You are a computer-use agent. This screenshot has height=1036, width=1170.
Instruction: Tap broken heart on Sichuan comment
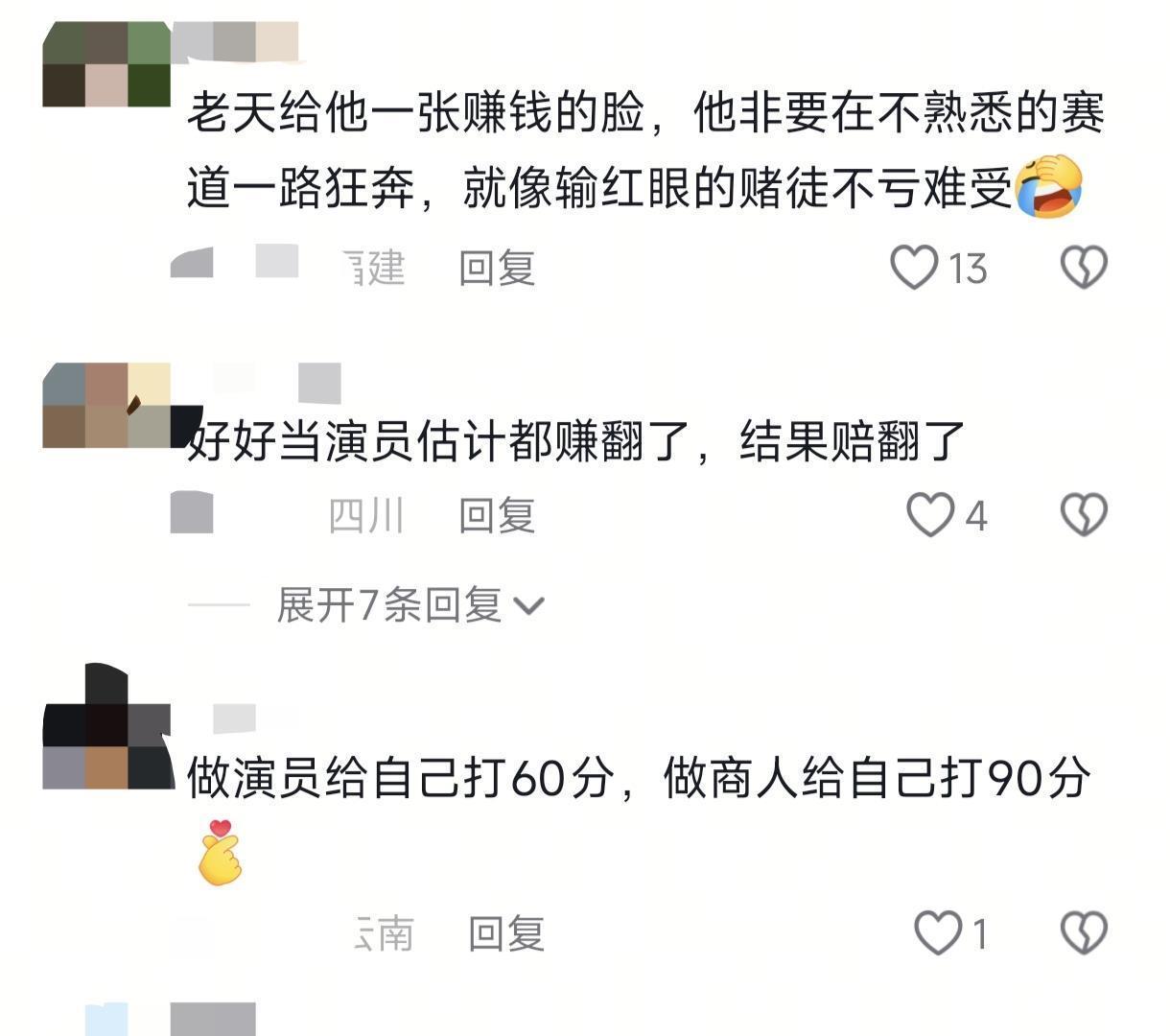click(1084, 515)
